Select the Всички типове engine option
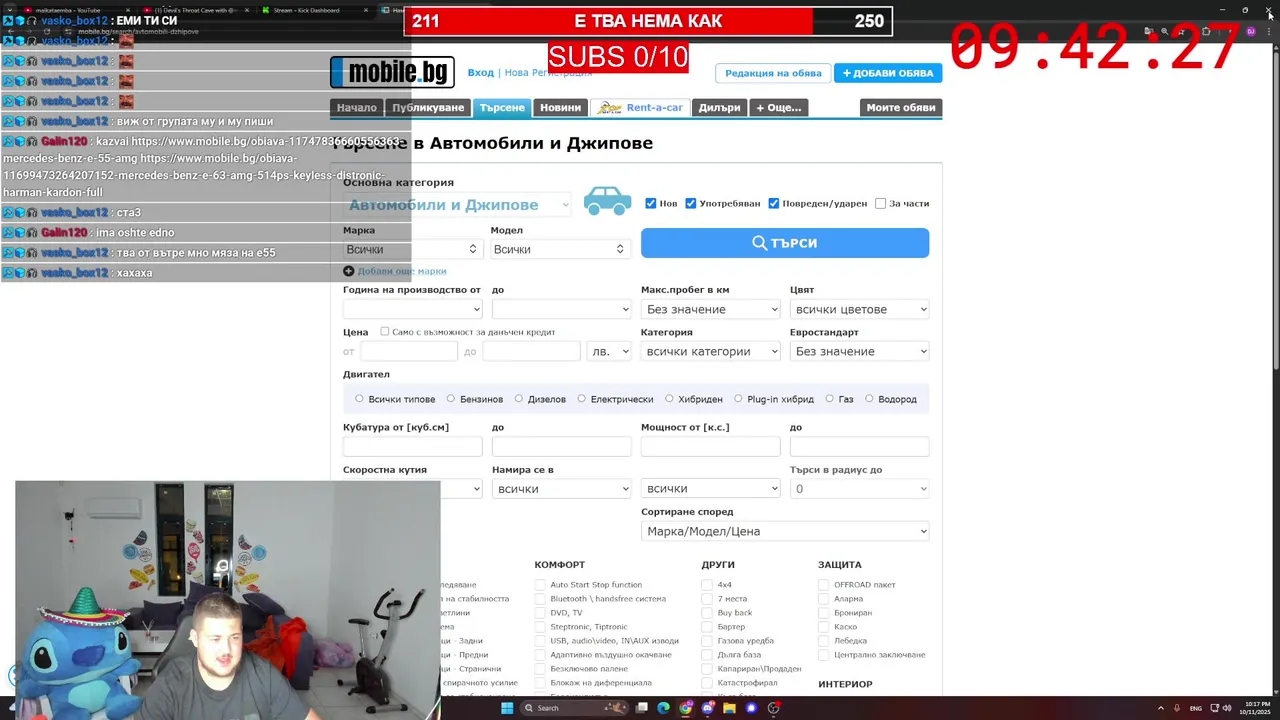 (x=359, y=399)
